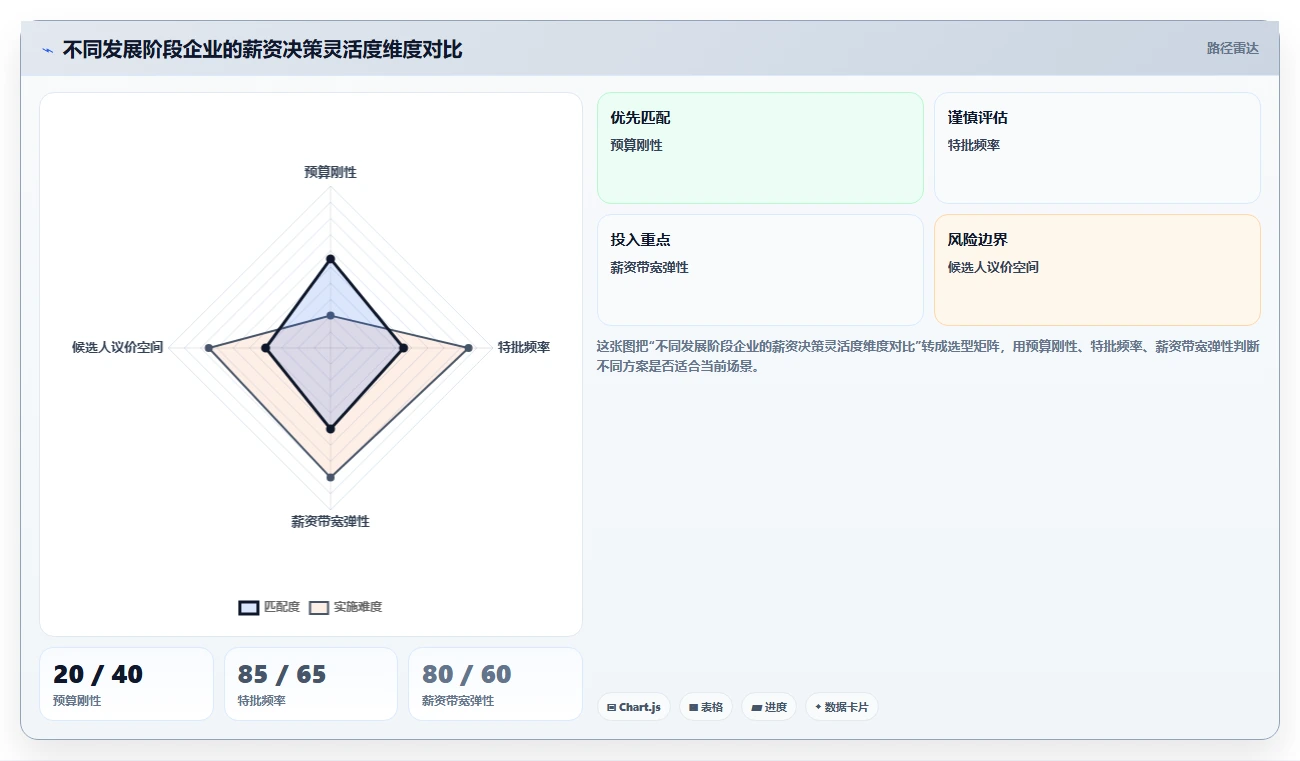1300x761 pixels.
Task: Click the 匹配度 data point on 薪资带宽弹性 axis
Action: pos(330,429)
